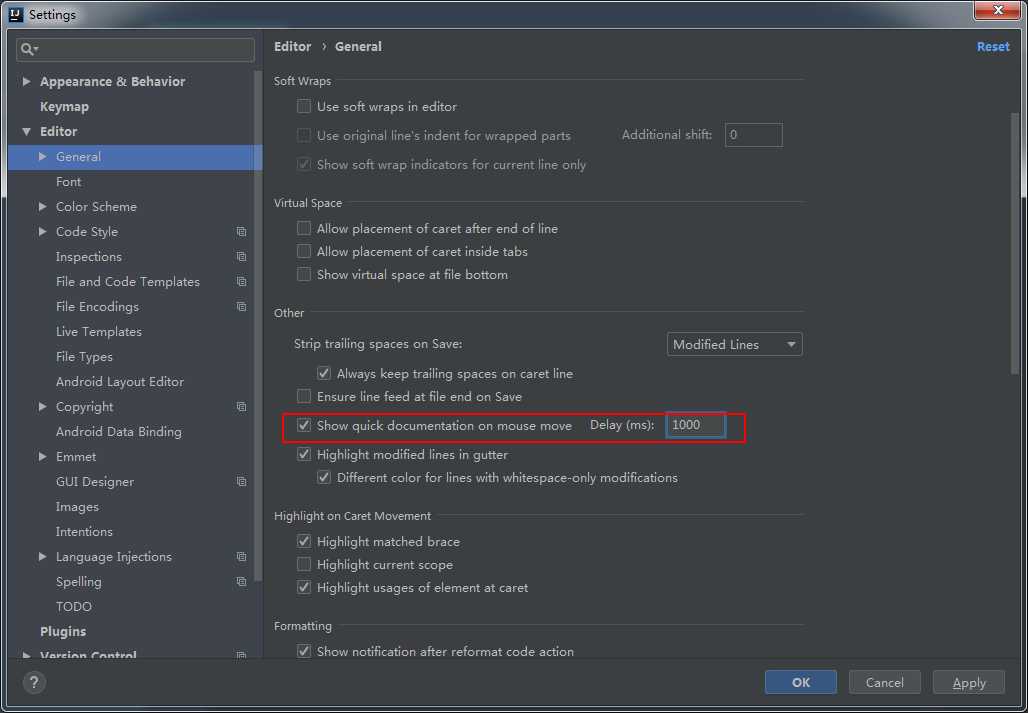The image size is (1028, 713).
Task: Uncheck Highlight matched brace
Action: coord(304,542)
